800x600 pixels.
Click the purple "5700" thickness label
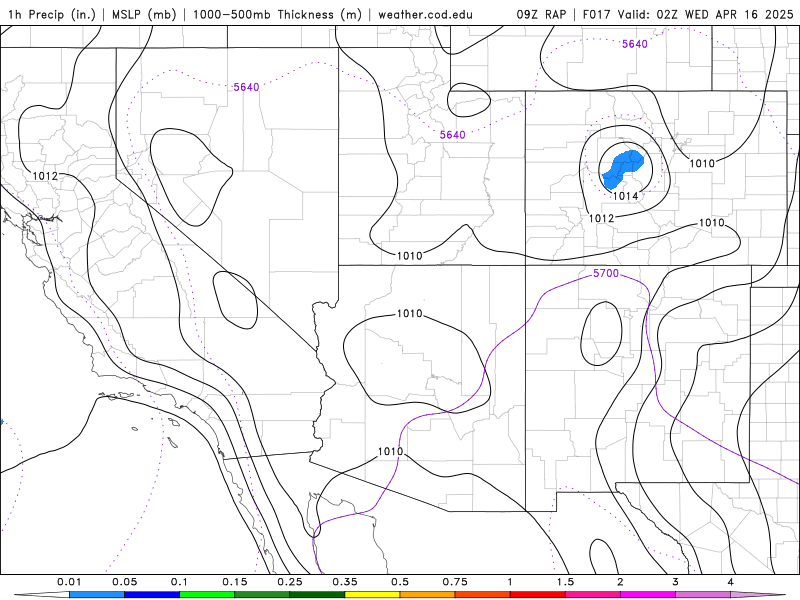[606, 273]
